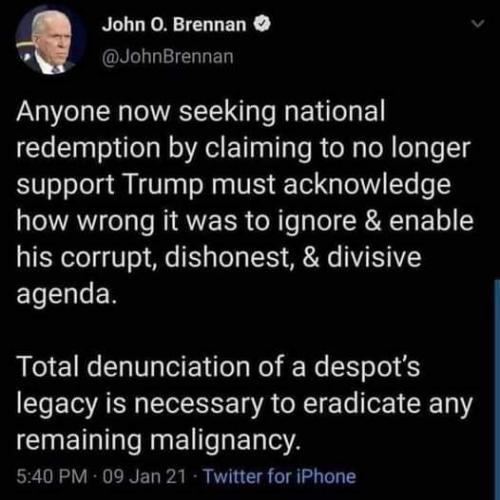This screenshot has width=500, height=500.
Task: Click the blue strip at right edge
Action: [497, 390]
